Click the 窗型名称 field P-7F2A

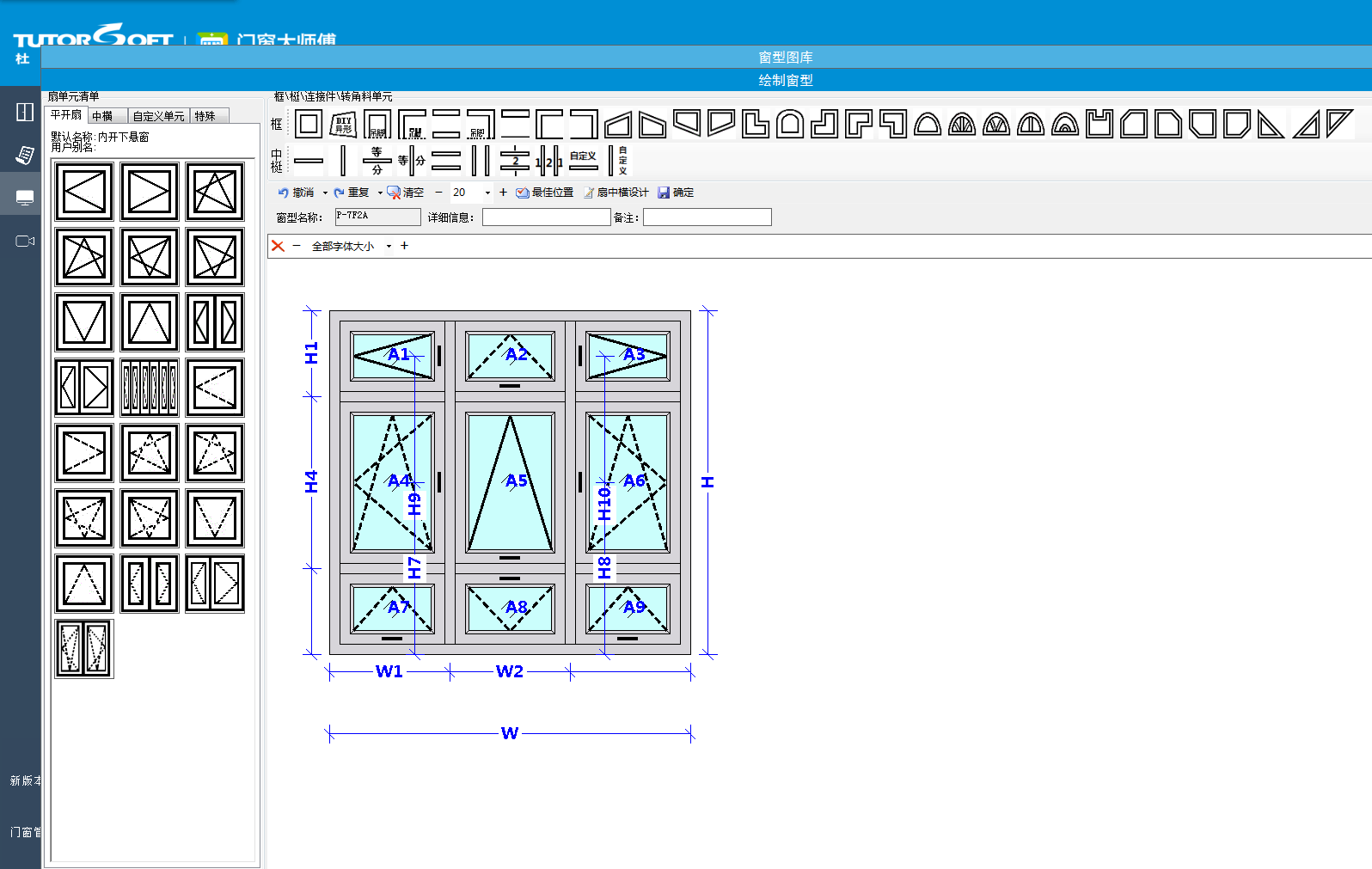[378, 217]
